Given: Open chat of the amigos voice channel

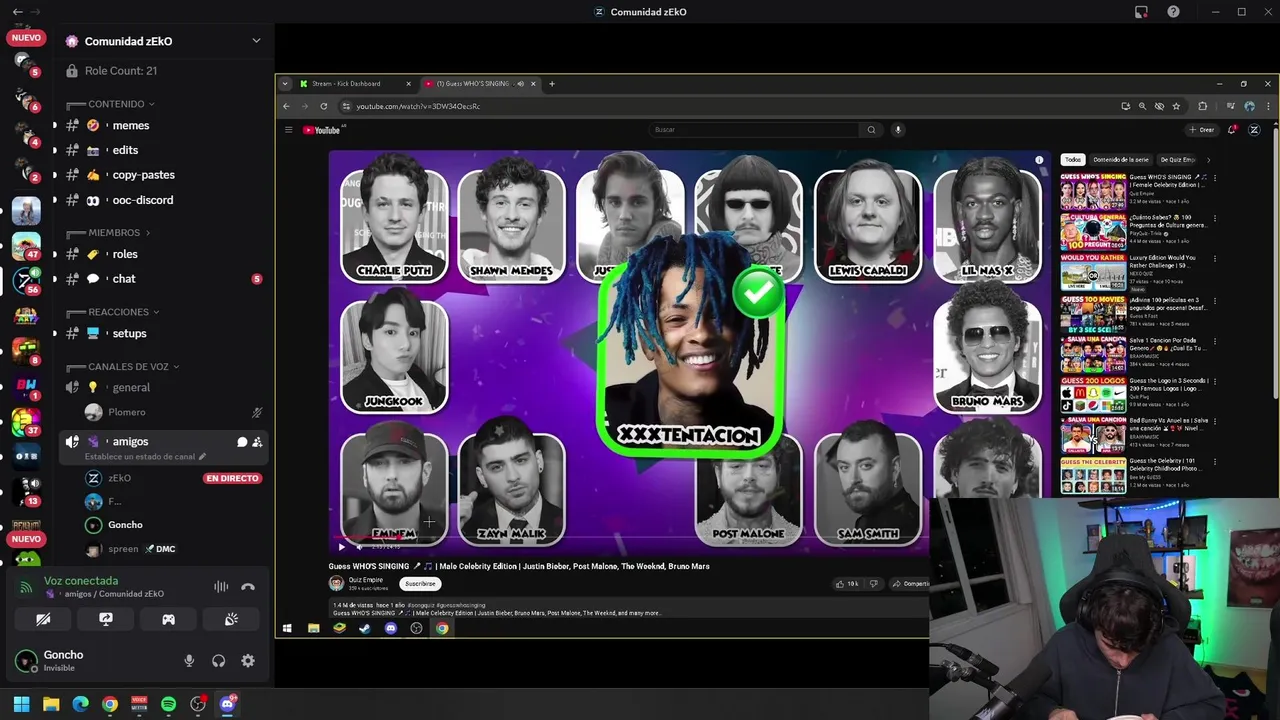Looking at the screenshot, I should point(242,442).
